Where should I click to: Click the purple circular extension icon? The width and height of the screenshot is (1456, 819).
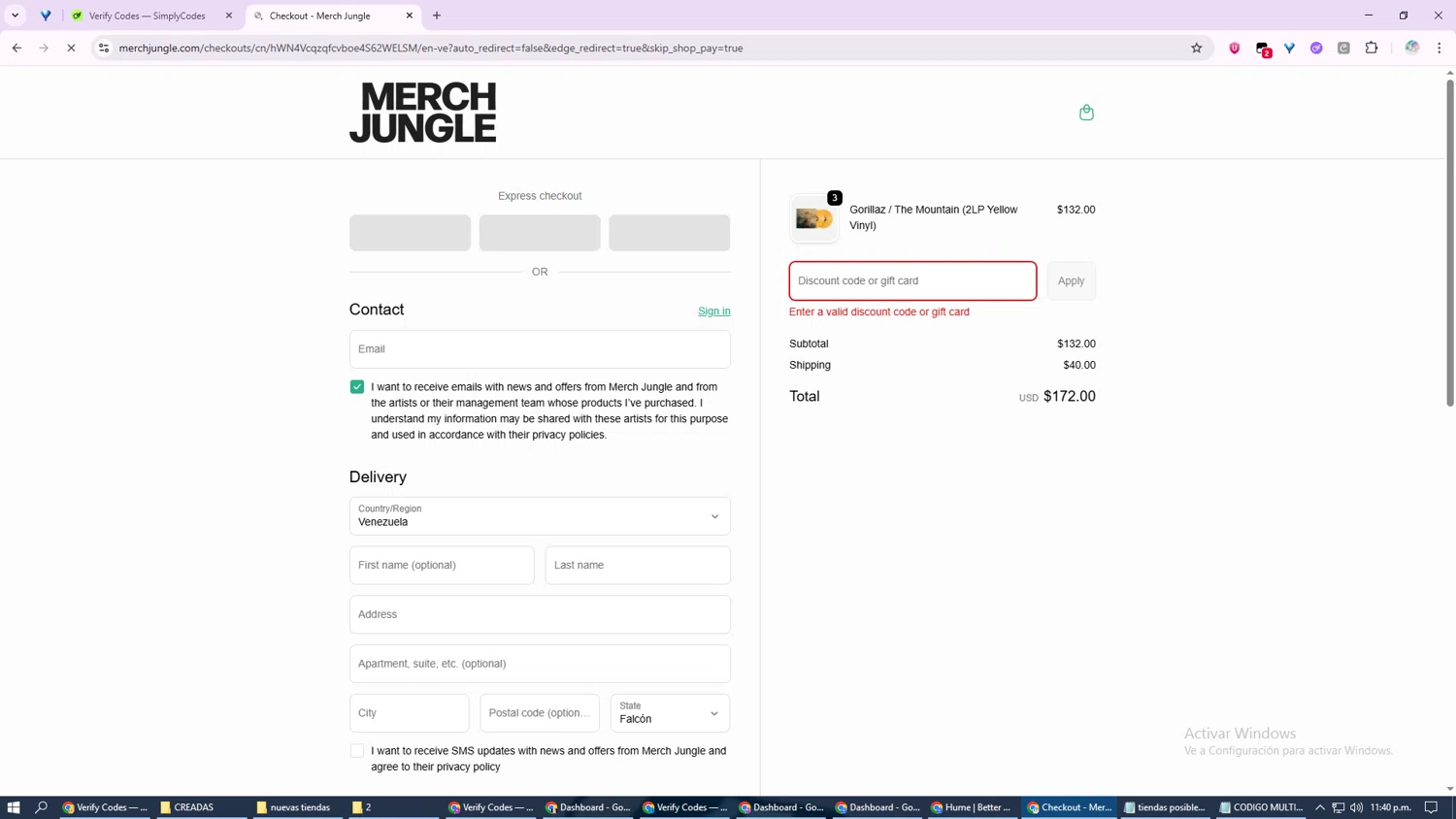(x=1316, y=48)
